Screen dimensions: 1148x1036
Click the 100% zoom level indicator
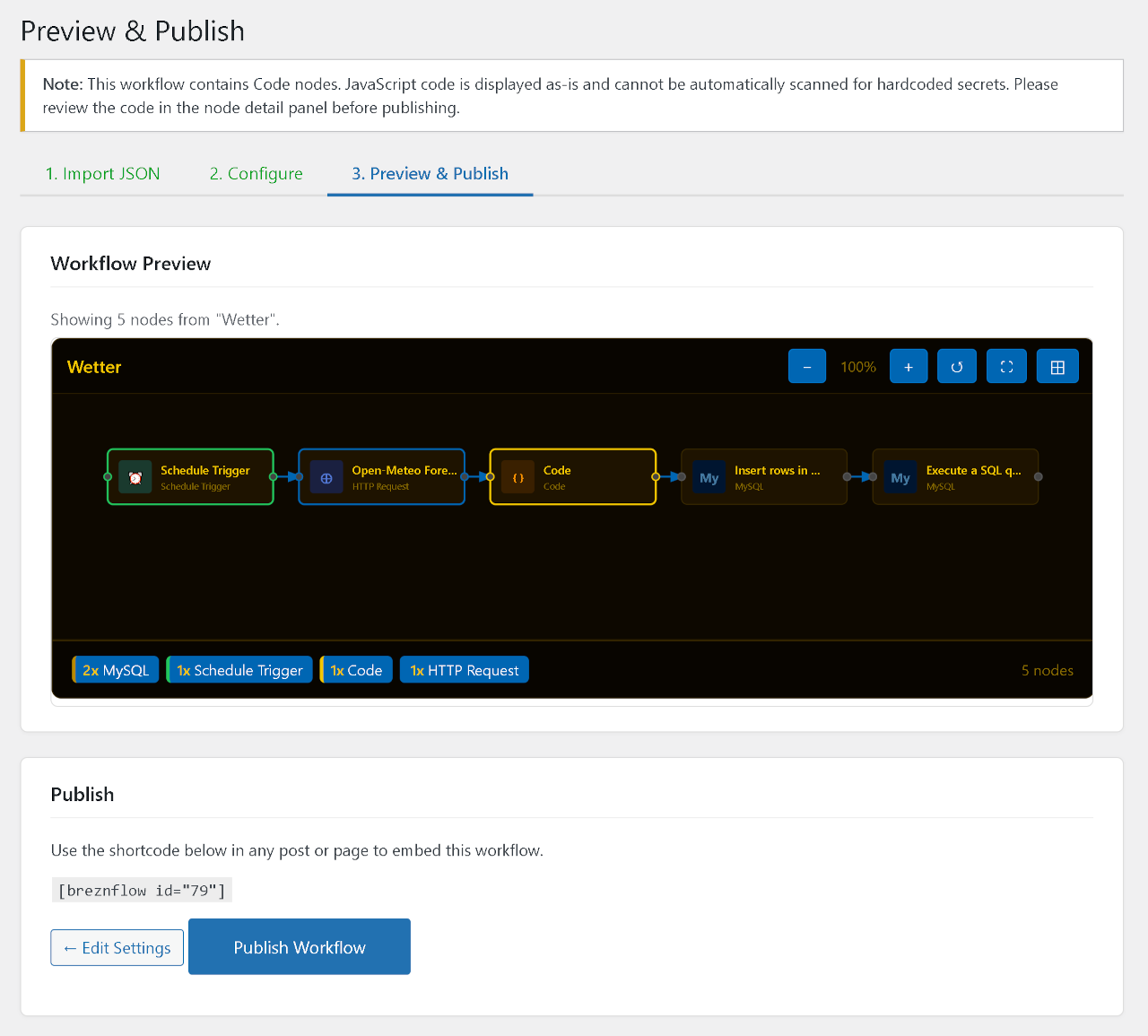[857, 366]
